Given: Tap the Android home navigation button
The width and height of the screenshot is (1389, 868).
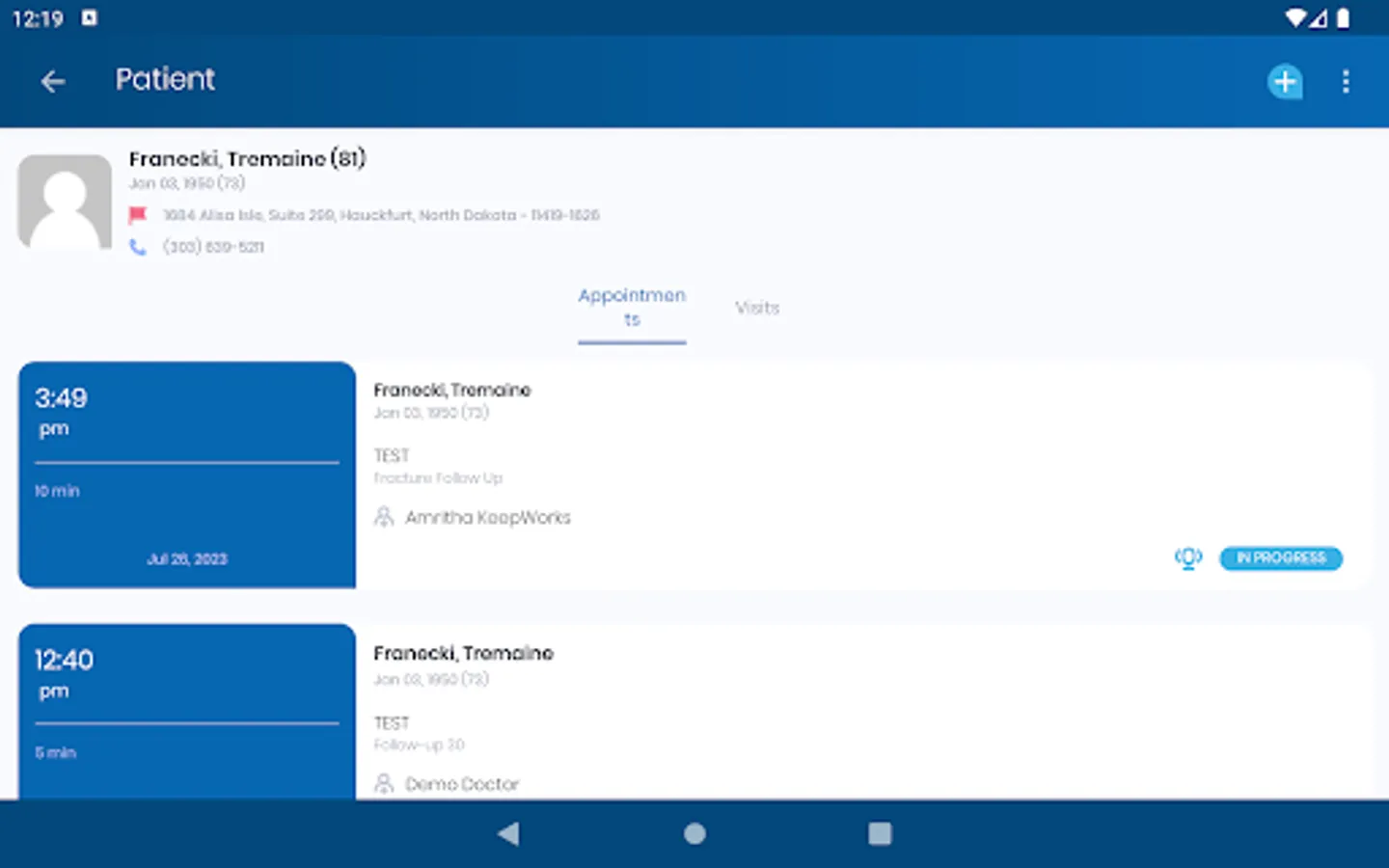Looking at the screenshot, I should coord(694,833).
